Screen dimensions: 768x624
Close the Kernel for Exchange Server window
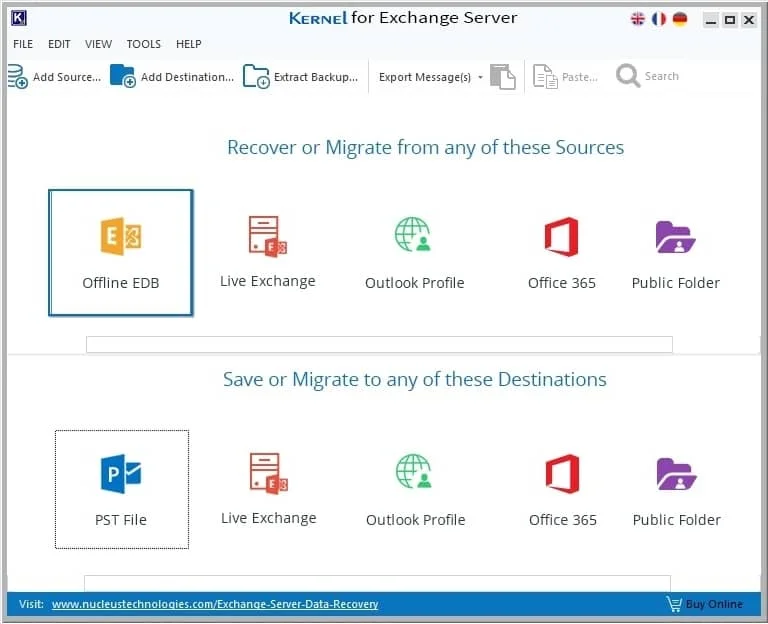pos(749,20)
